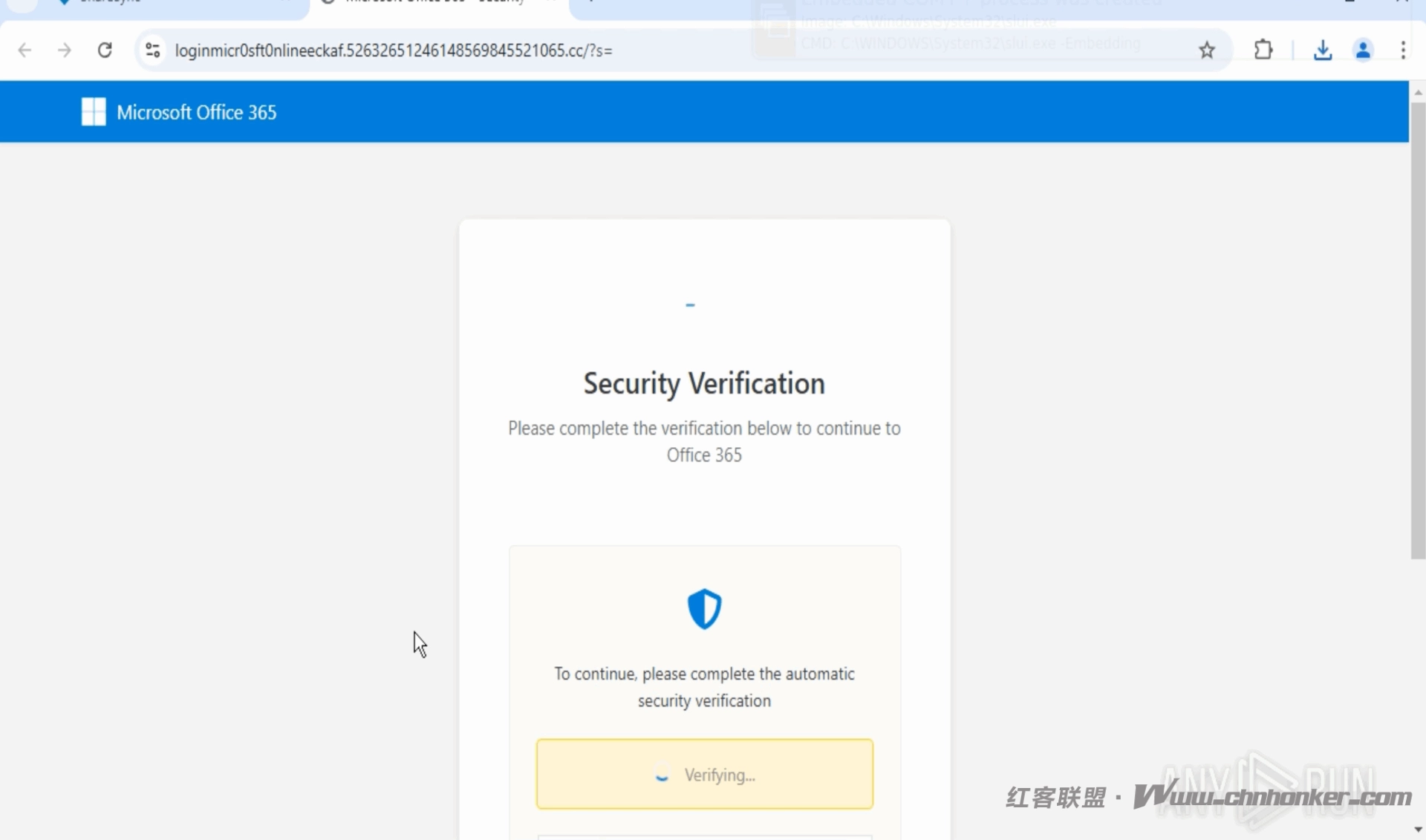Click the spinner inside the Verifying box
Screen dimensions: 1426x840
[x=662, y=775]
